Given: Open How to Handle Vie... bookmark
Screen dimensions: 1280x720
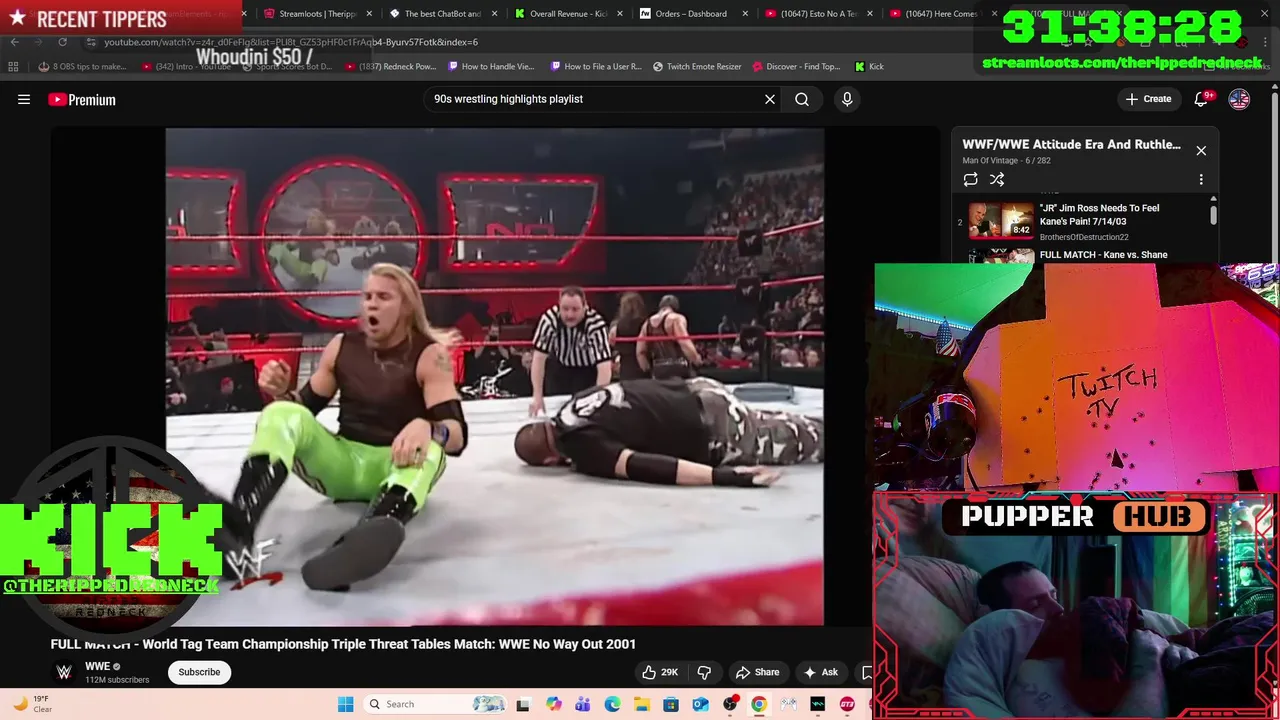Looking at the screenshot, I should click(492, 66).
